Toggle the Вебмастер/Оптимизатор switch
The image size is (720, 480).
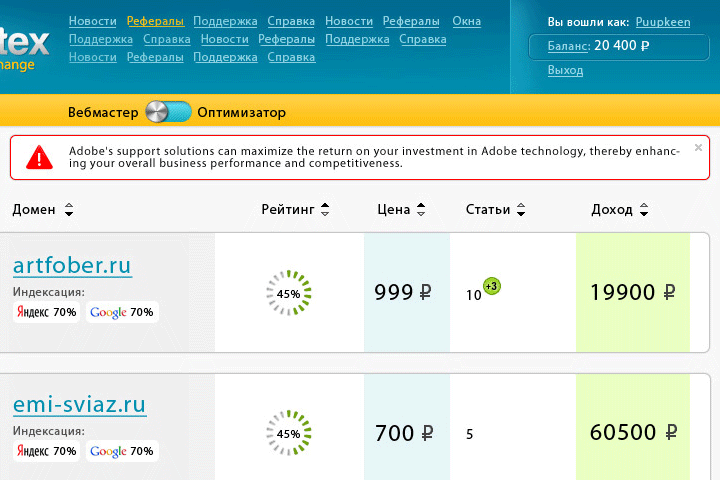[x=168, y=112]
